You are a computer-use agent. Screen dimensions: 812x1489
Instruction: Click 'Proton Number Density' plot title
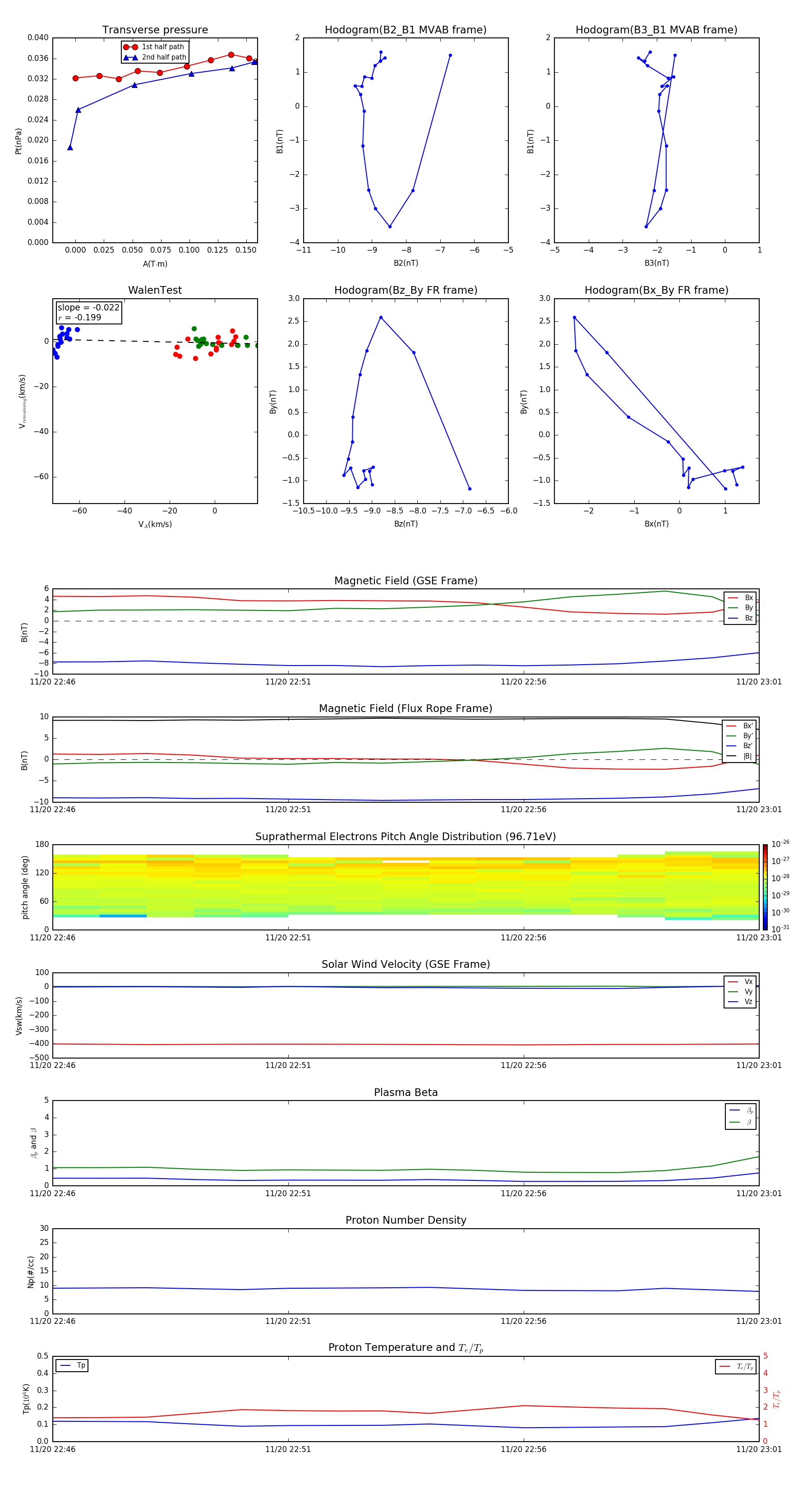click(x=406, y=1220)
